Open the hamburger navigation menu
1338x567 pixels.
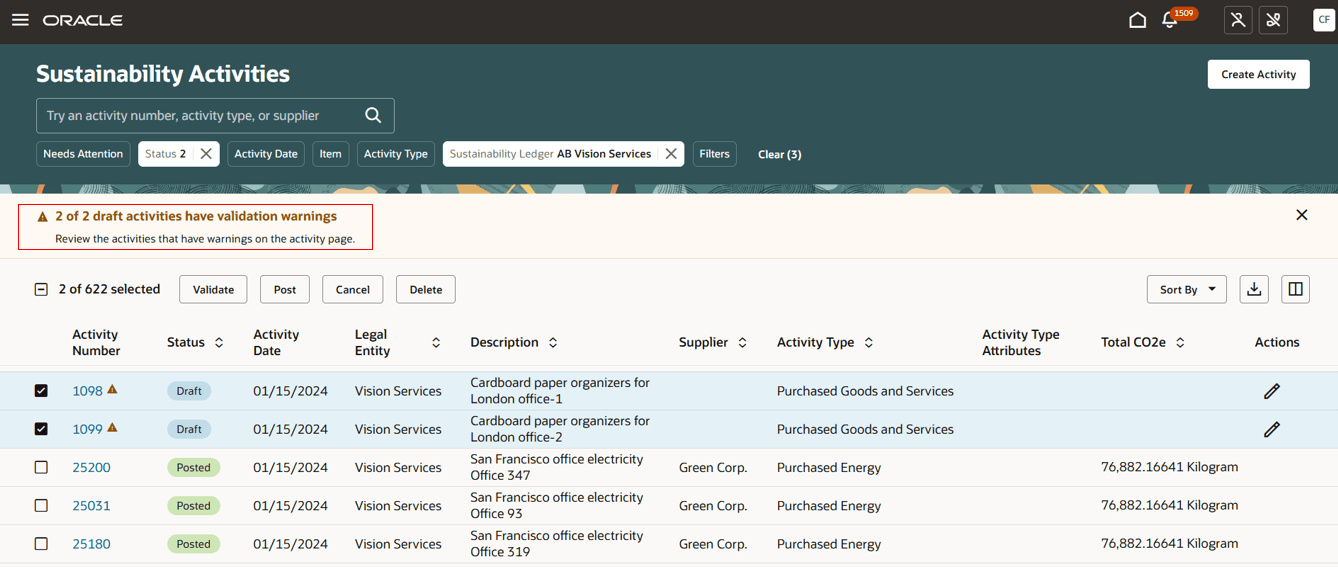(x=20, y=20)
